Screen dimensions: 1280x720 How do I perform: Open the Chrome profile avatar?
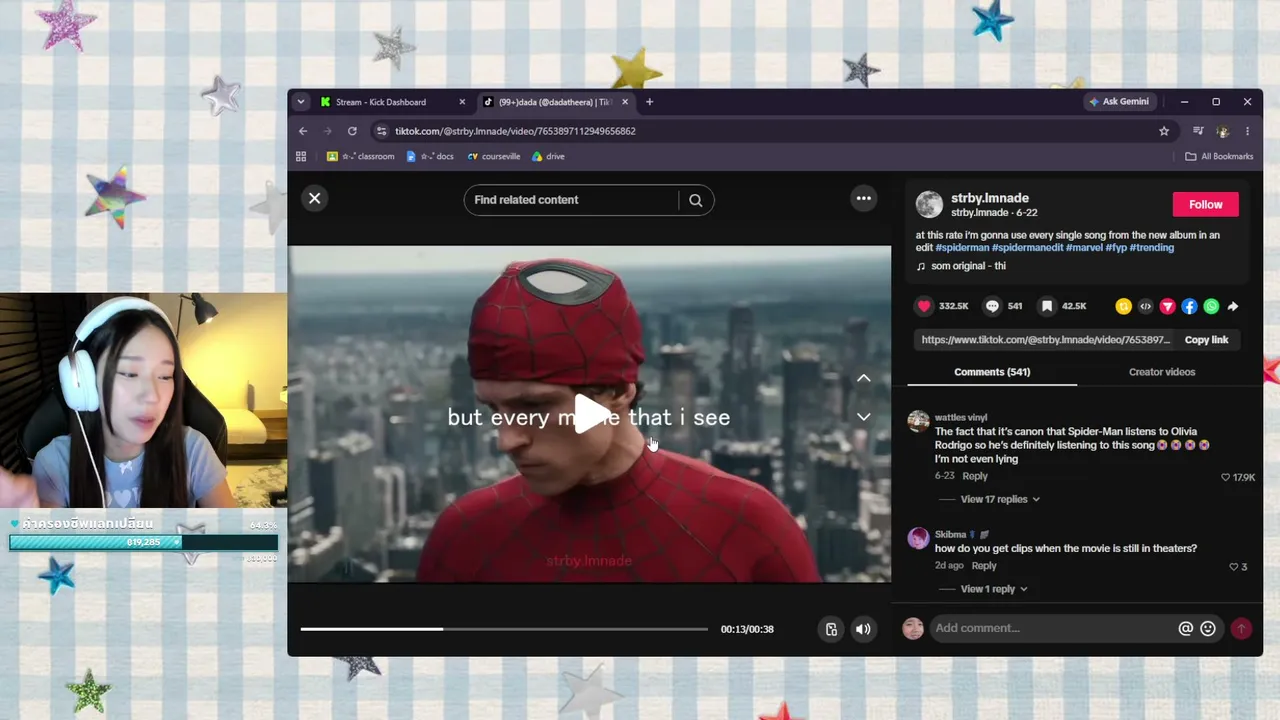click(1222, 131)
